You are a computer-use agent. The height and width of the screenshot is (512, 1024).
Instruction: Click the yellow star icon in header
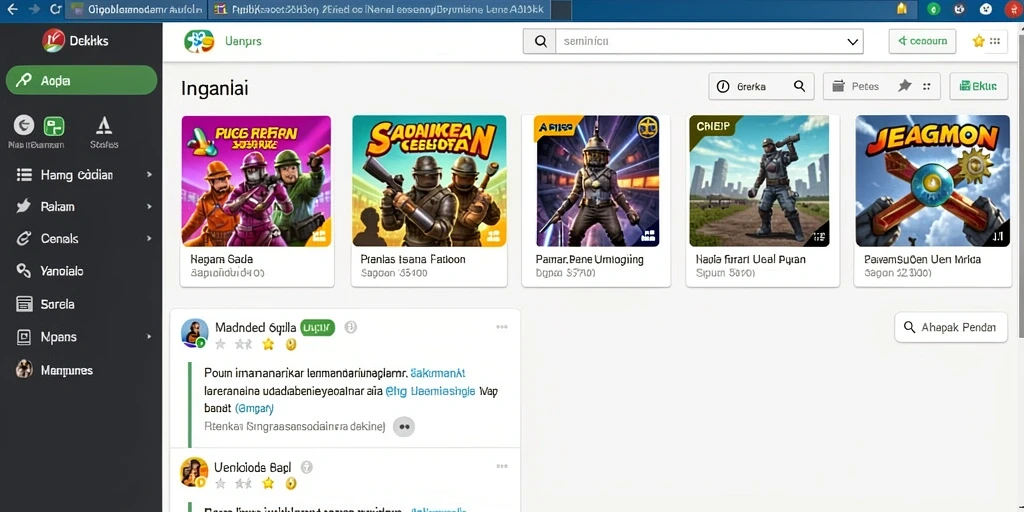click(978, 41)
